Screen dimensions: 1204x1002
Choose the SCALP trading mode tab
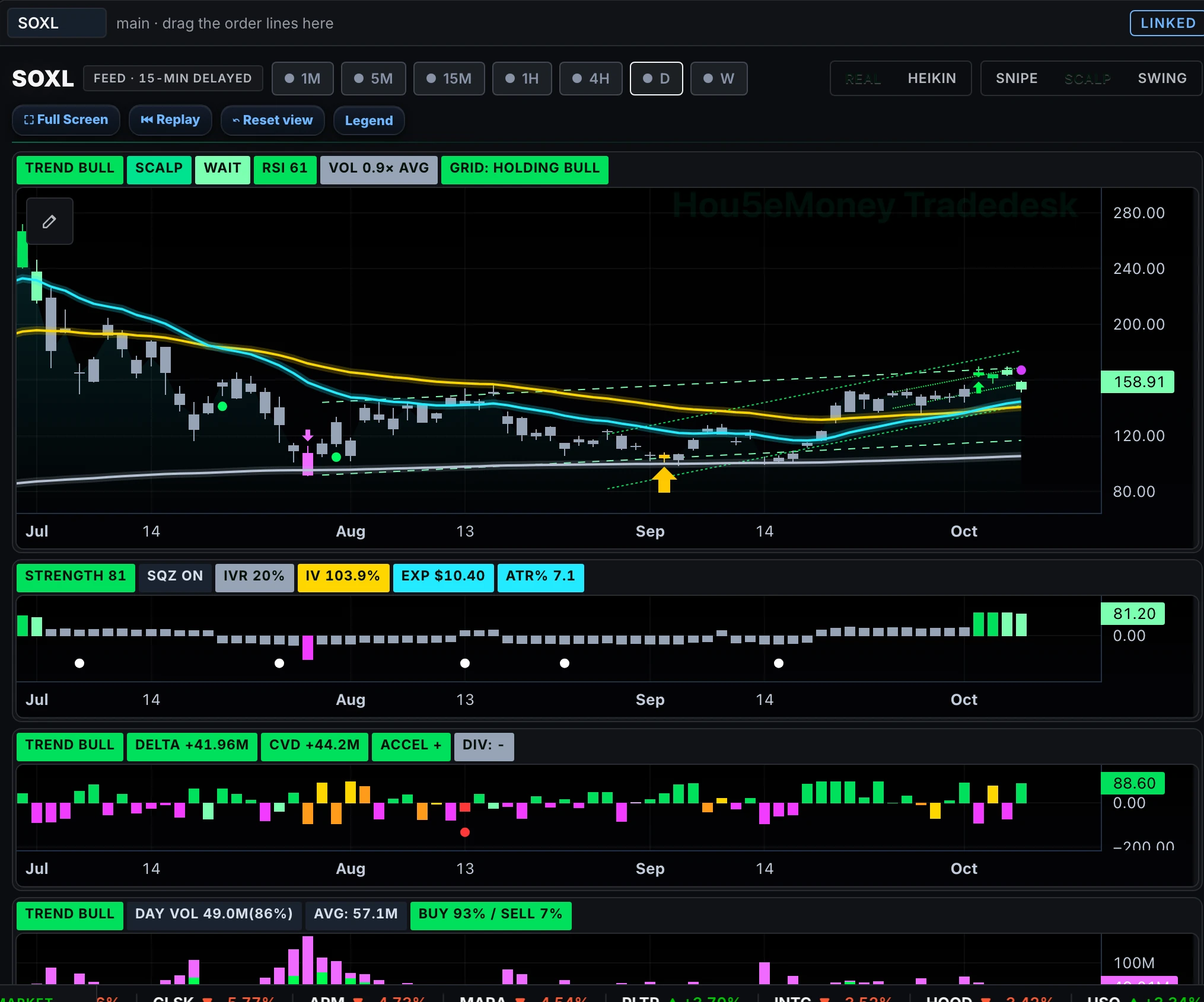click(1087, 79)
